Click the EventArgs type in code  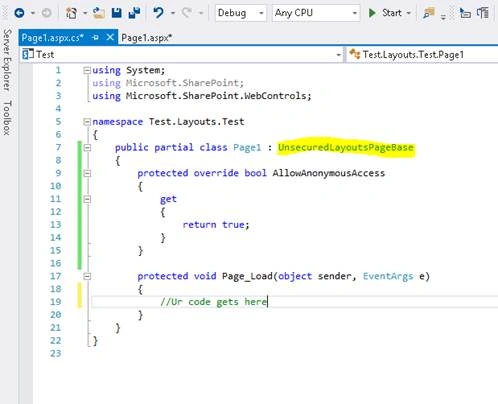(388, 276)
